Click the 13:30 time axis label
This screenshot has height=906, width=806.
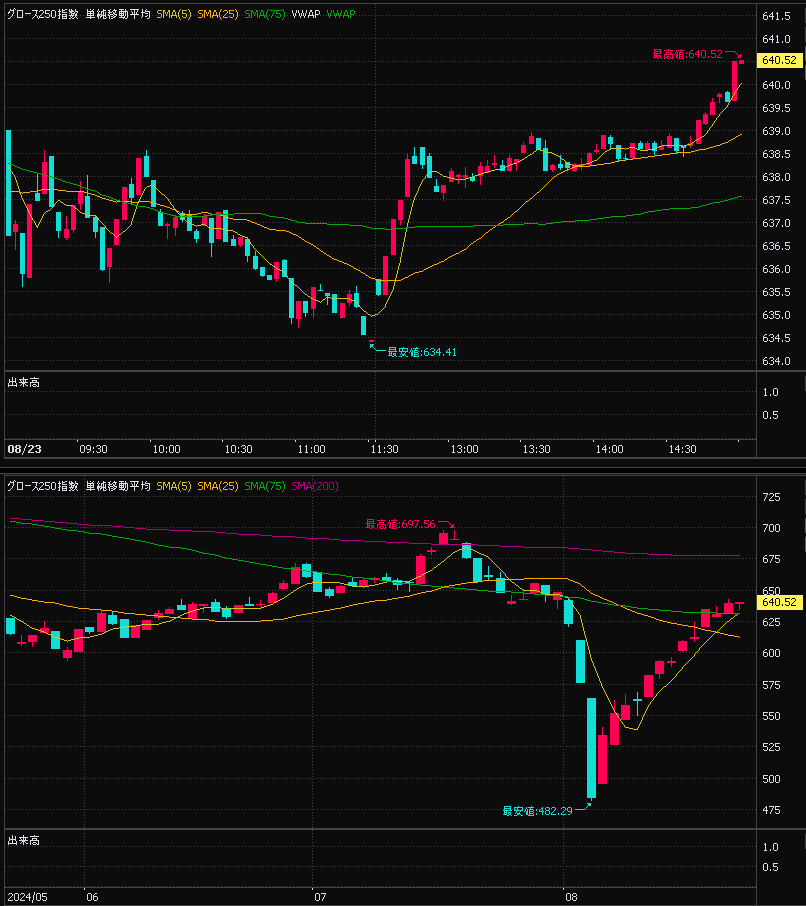pos(536,449)
